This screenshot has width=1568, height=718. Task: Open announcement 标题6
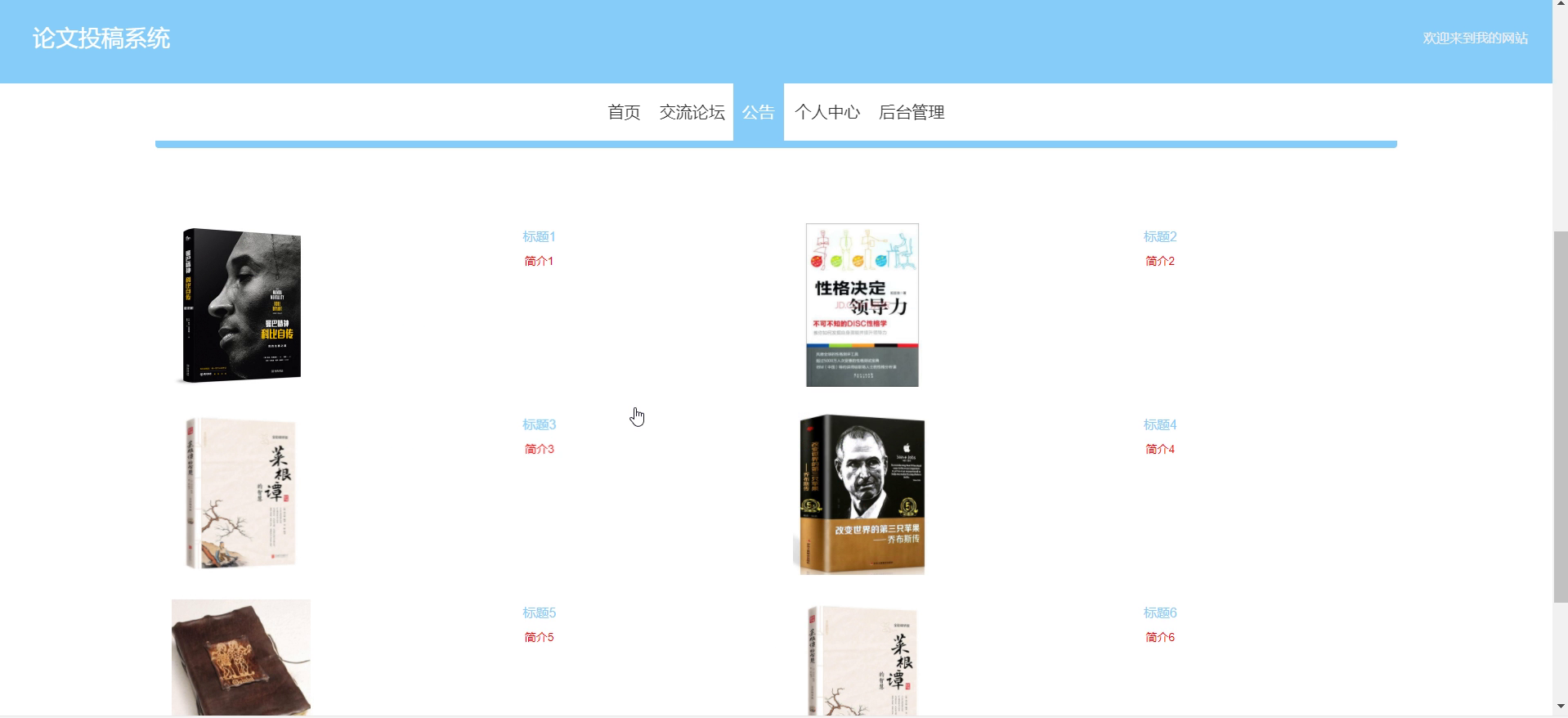coord(1160,613)
